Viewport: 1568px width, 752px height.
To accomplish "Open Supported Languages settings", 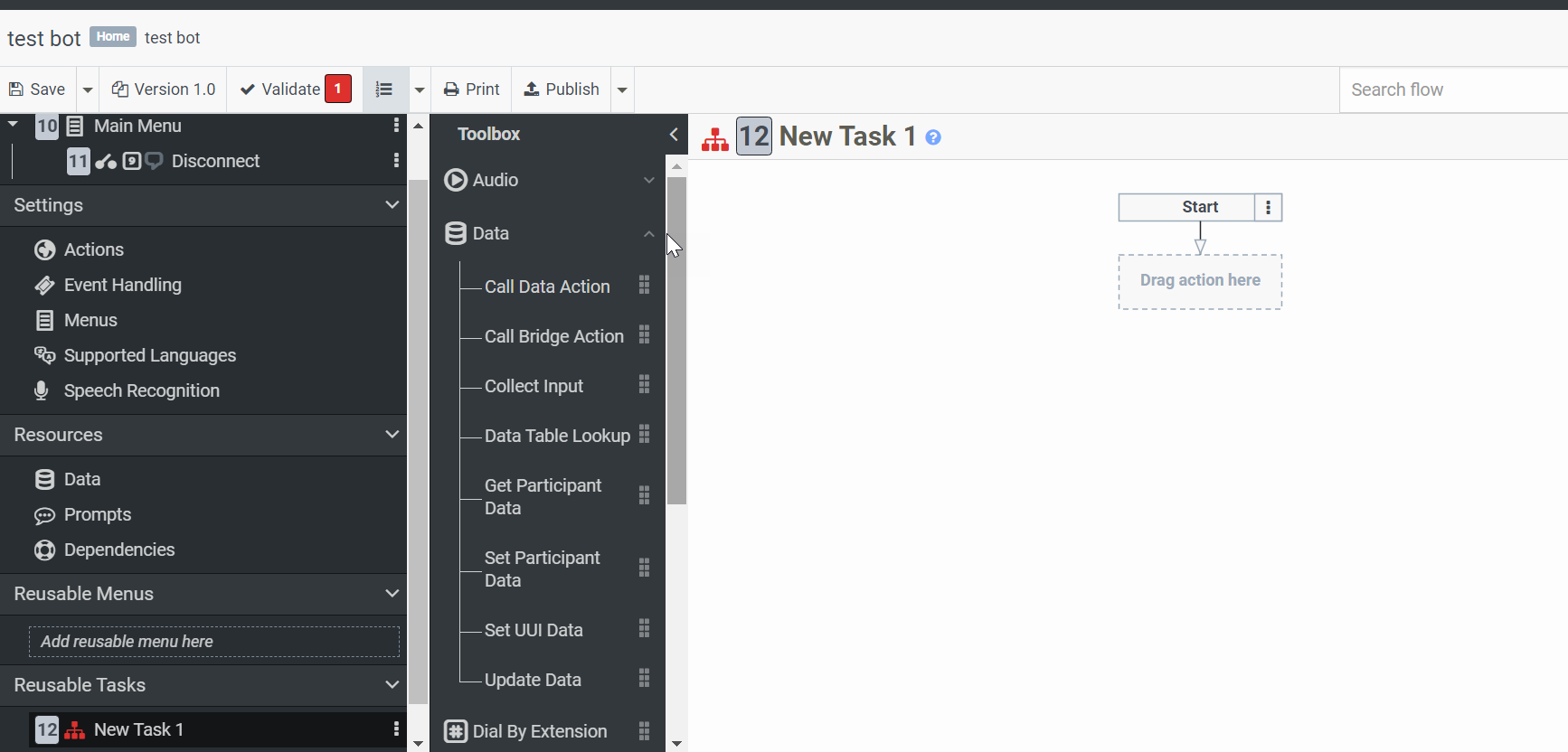I will [x=149, y=355].
